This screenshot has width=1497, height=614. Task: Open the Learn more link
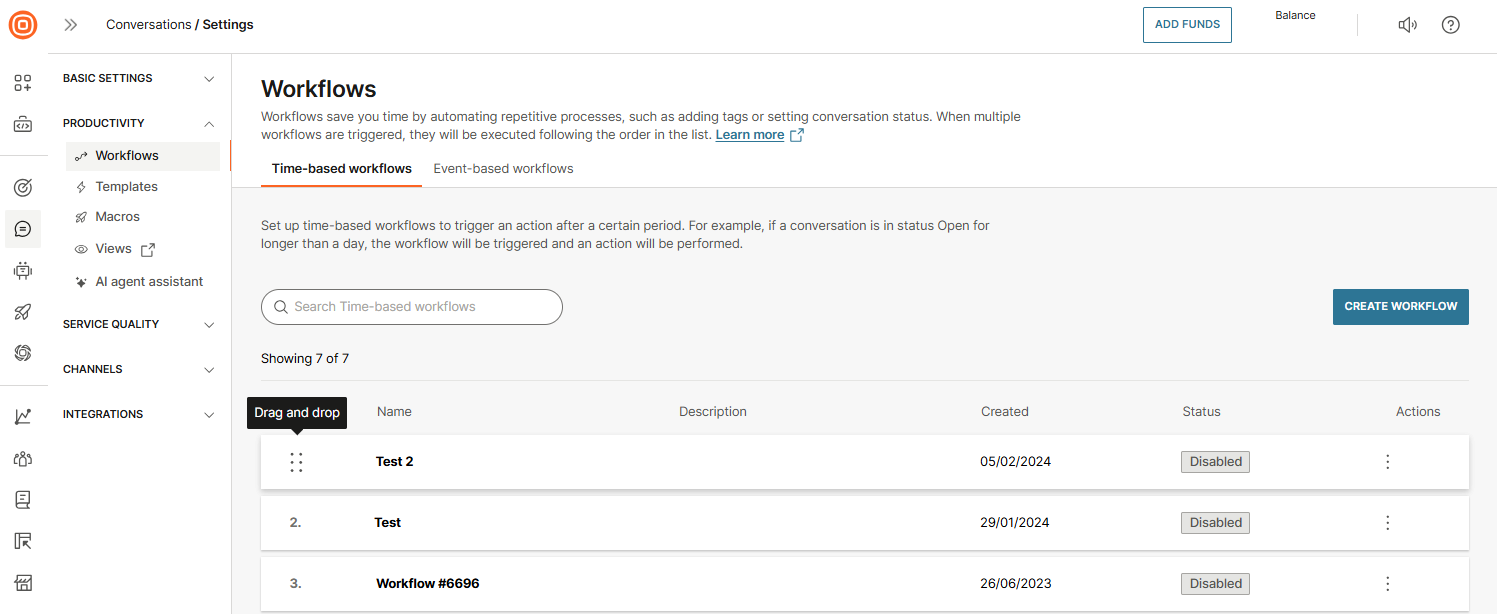tap(750, 135)
